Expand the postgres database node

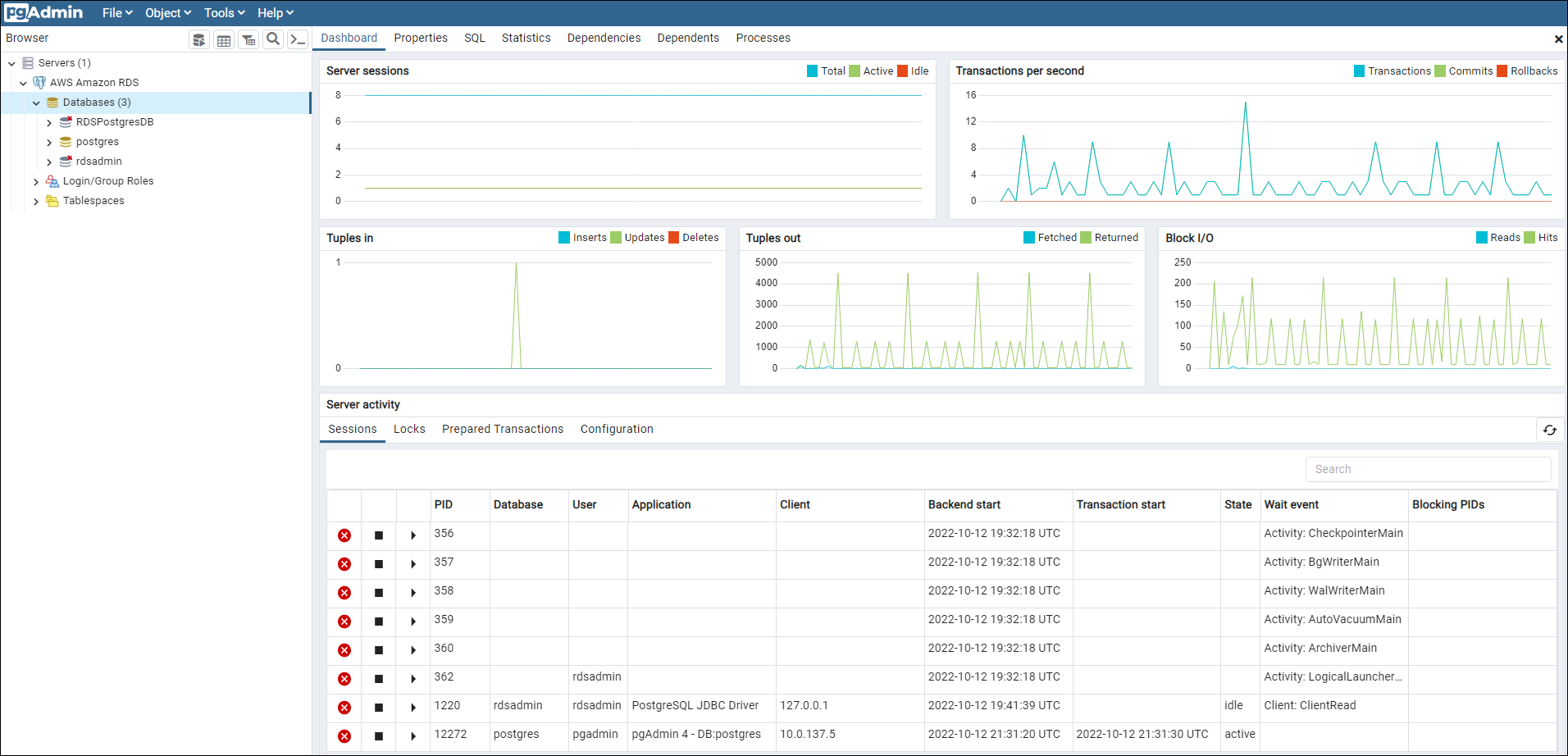coord(49,142)
